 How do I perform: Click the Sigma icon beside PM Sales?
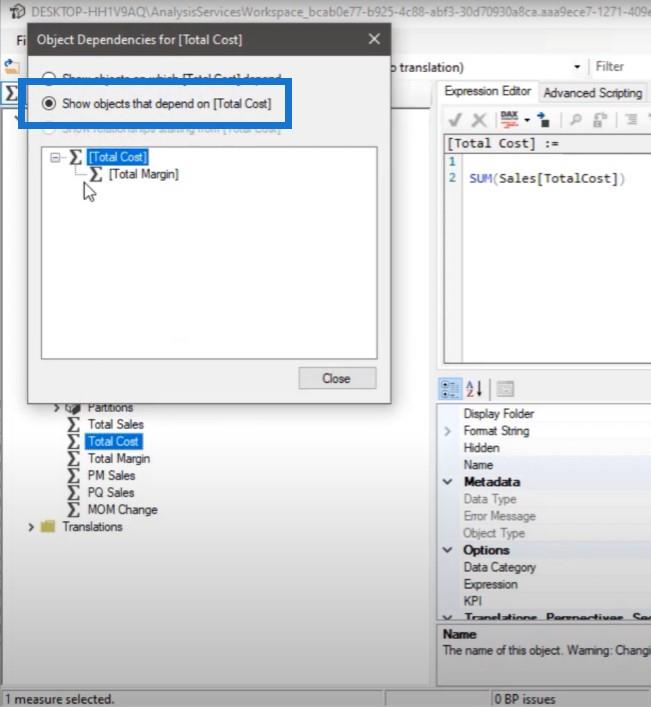click(x=73, y=475)
